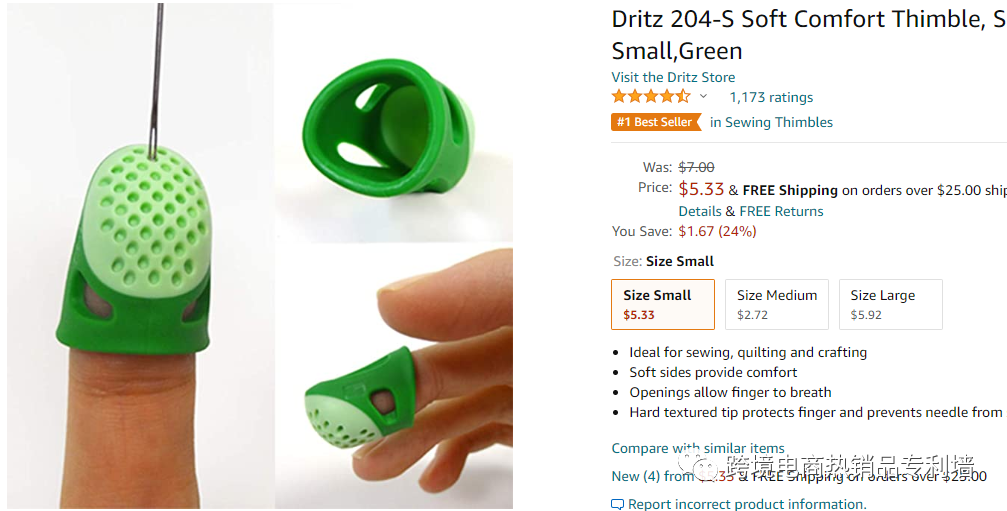Click the empty green thimble photo
Viewport: 1007px width, 511px height.
click(x=394, y=121)
